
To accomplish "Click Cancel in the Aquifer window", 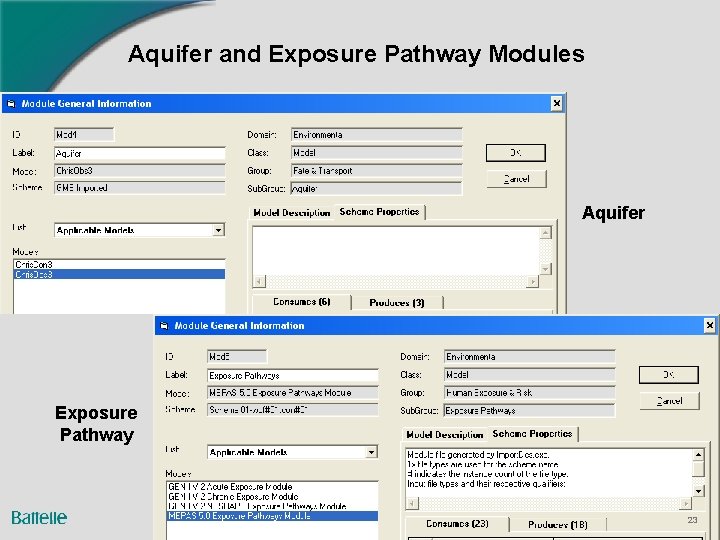I will click(x=516, y=179).
